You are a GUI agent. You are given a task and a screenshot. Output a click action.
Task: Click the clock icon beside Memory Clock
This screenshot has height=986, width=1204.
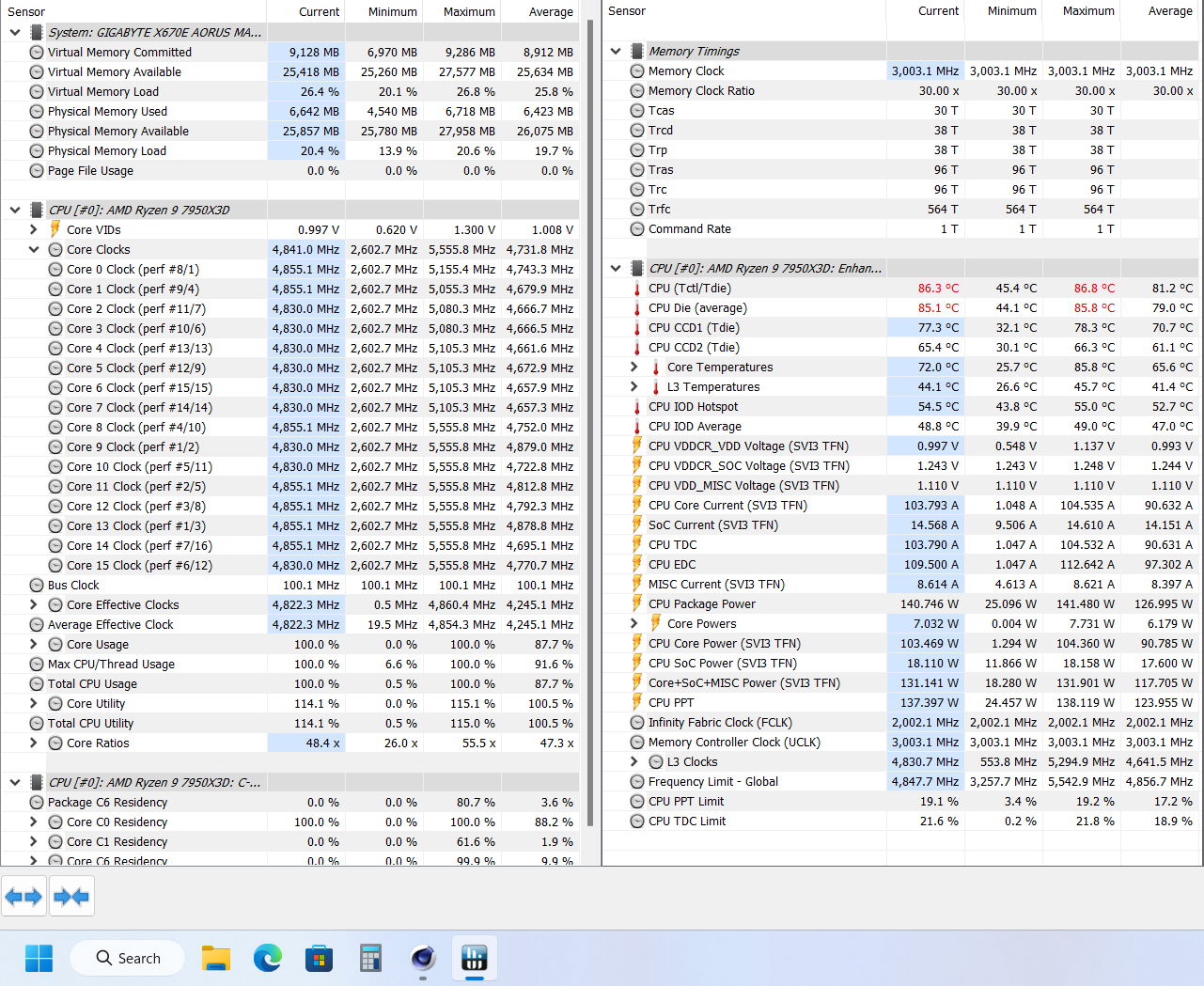[637, 71]
